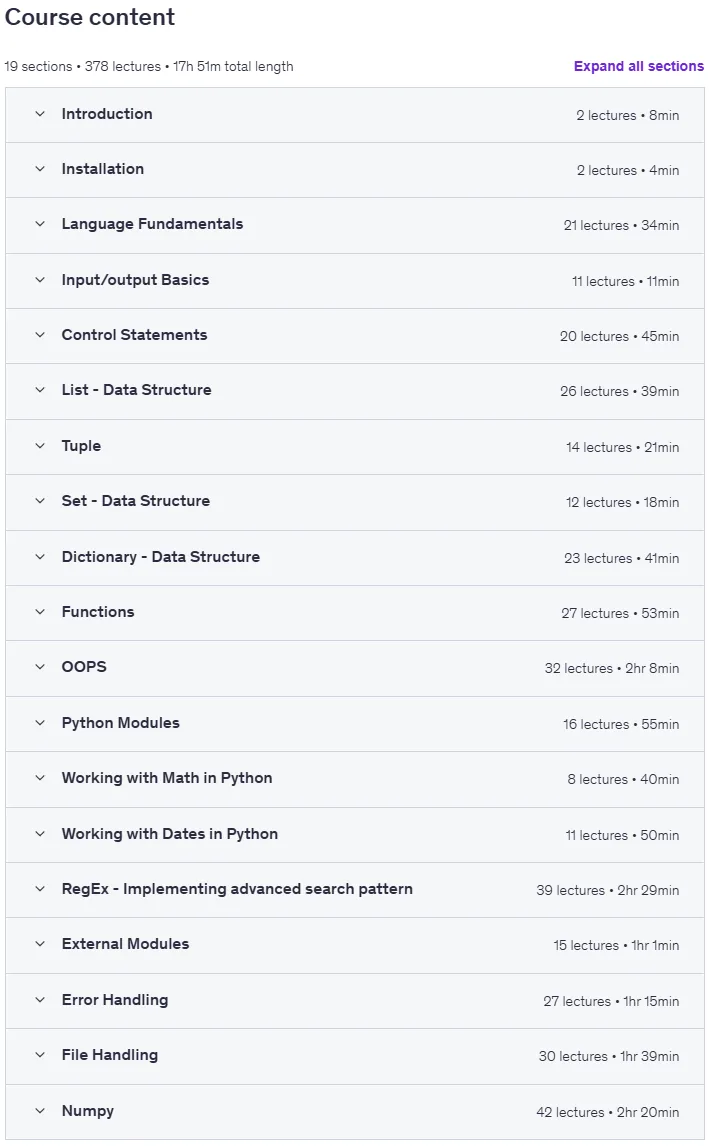
Task: Expand the OOPS section chevron
Action: tap(40, 667)
